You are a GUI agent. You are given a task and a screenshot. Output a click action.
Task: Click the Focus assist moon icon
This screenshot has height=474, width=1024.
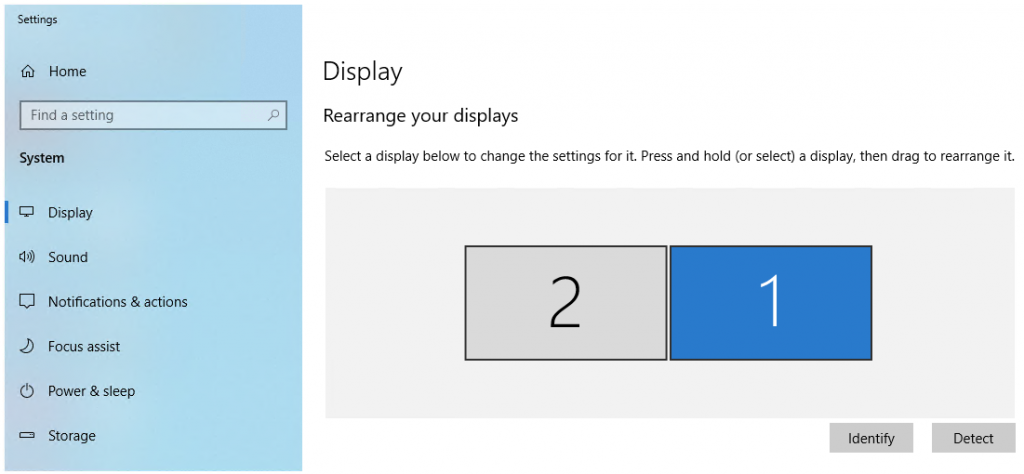tap(27, 347)
